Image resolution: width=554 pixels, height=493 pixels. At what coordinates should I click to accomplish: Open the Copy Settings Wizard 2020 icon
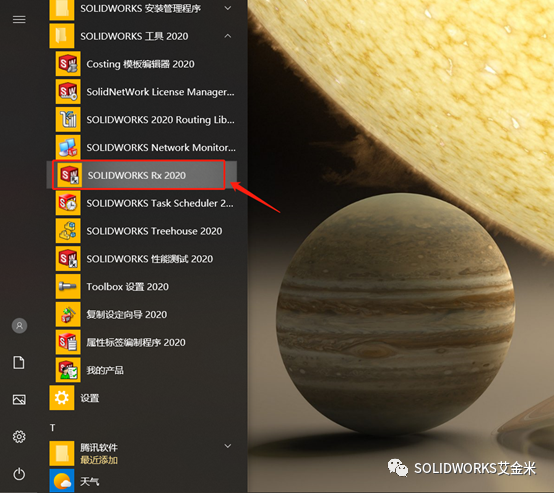68,314
